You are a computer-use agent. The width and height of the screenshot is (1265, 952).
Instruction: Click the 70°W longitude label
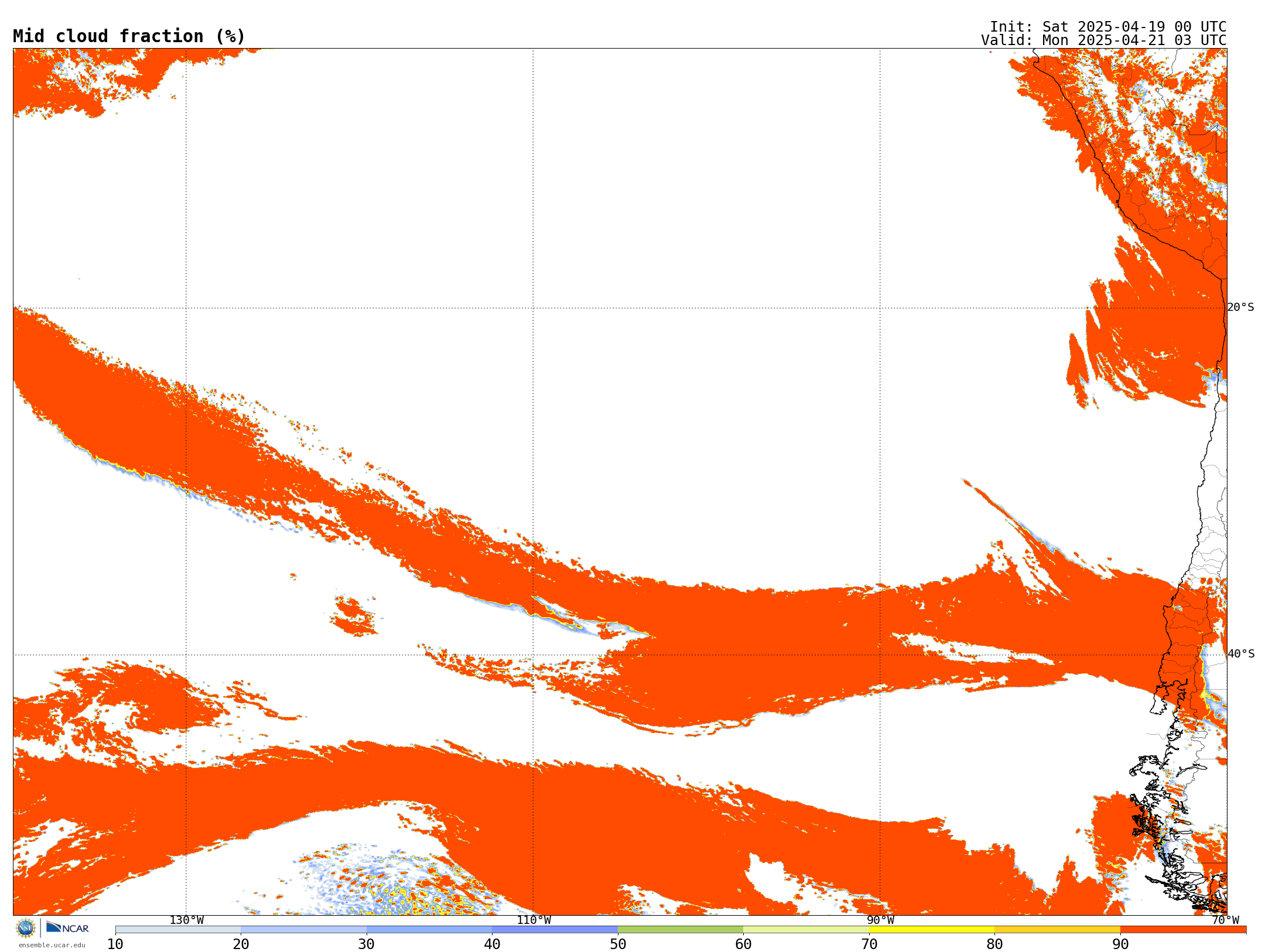[x=1225, y=920]
